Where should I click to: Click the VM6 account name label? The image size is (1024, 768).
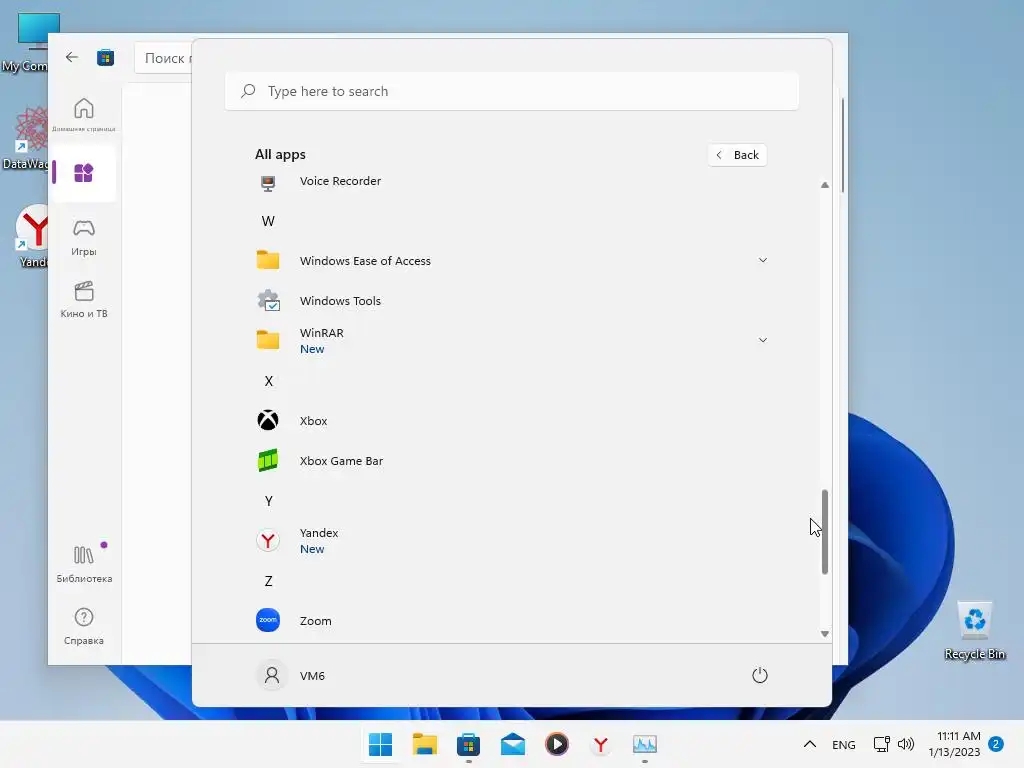[x=312, y=676]
